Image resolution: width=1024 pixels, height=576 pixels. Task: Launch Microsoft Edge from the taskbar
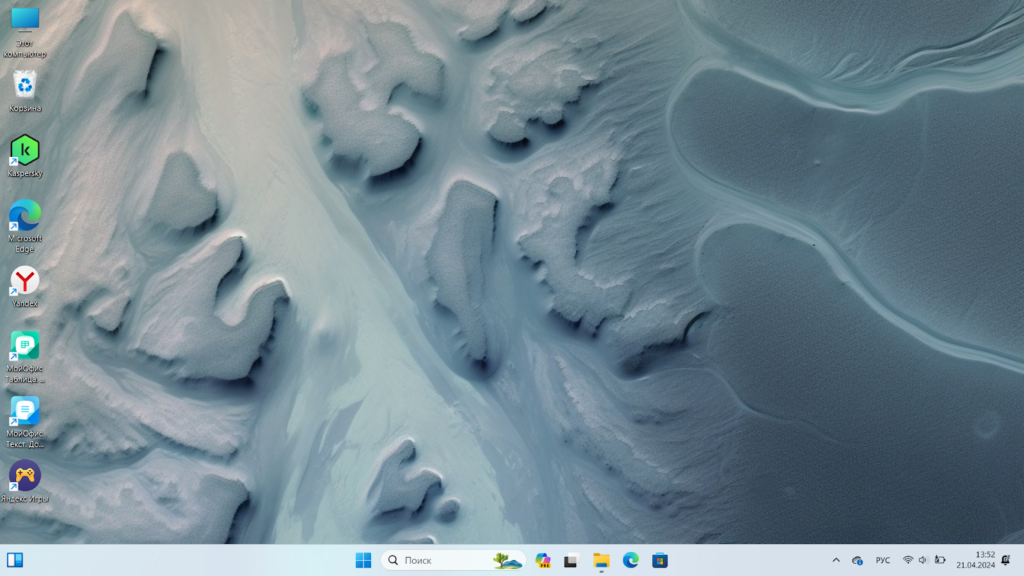631,560
